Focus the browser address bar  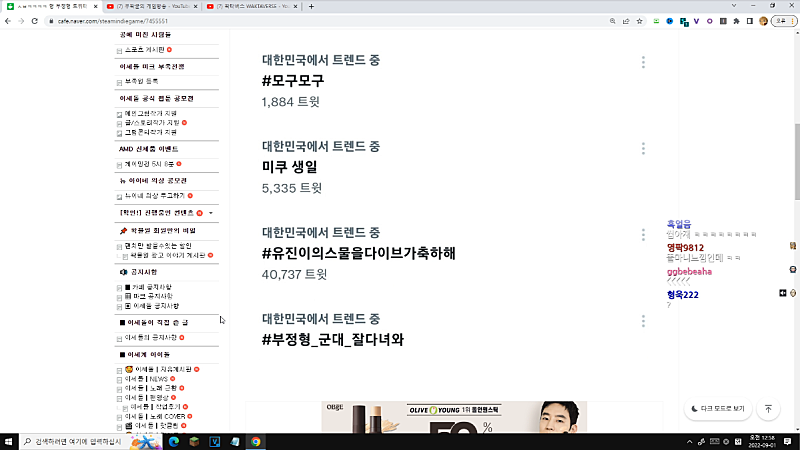click(327, 21)
